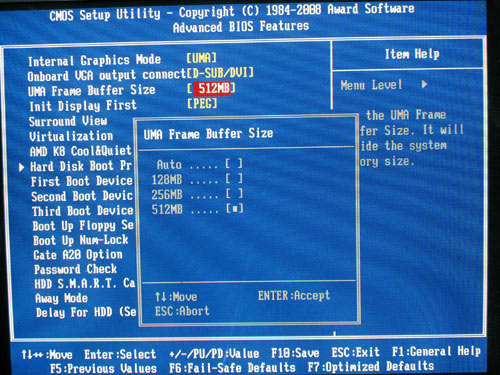Click the highlighted 512MB value field
Viewport: 500px width, 375px height.
tap(211, 89)
